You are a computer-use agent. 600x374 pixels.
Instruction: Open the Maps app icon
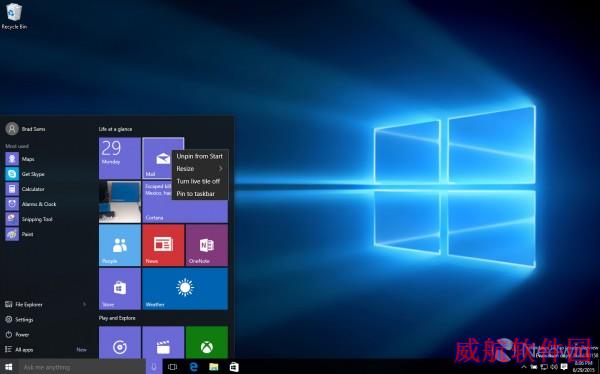[12, 159]
